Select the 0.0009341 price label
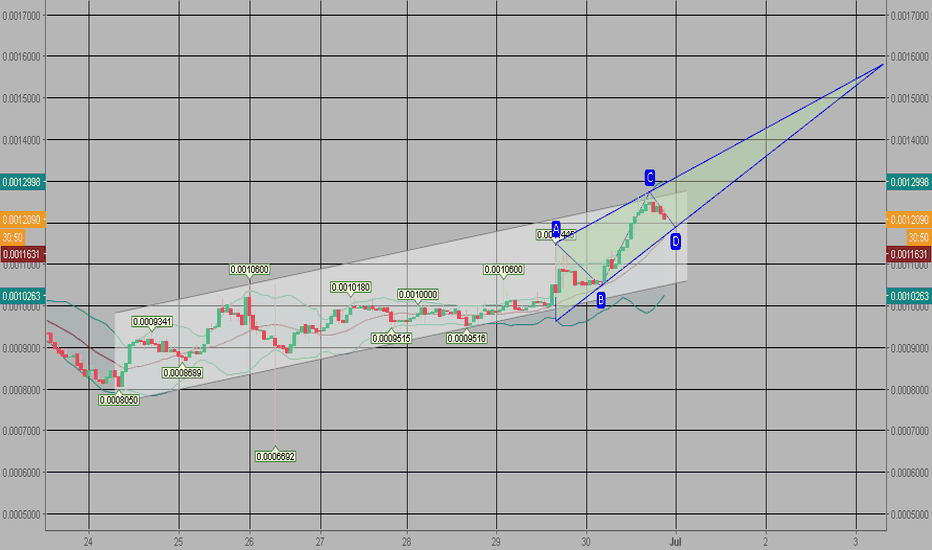Viewport: 932px width, 550px height. click(153, 322)
